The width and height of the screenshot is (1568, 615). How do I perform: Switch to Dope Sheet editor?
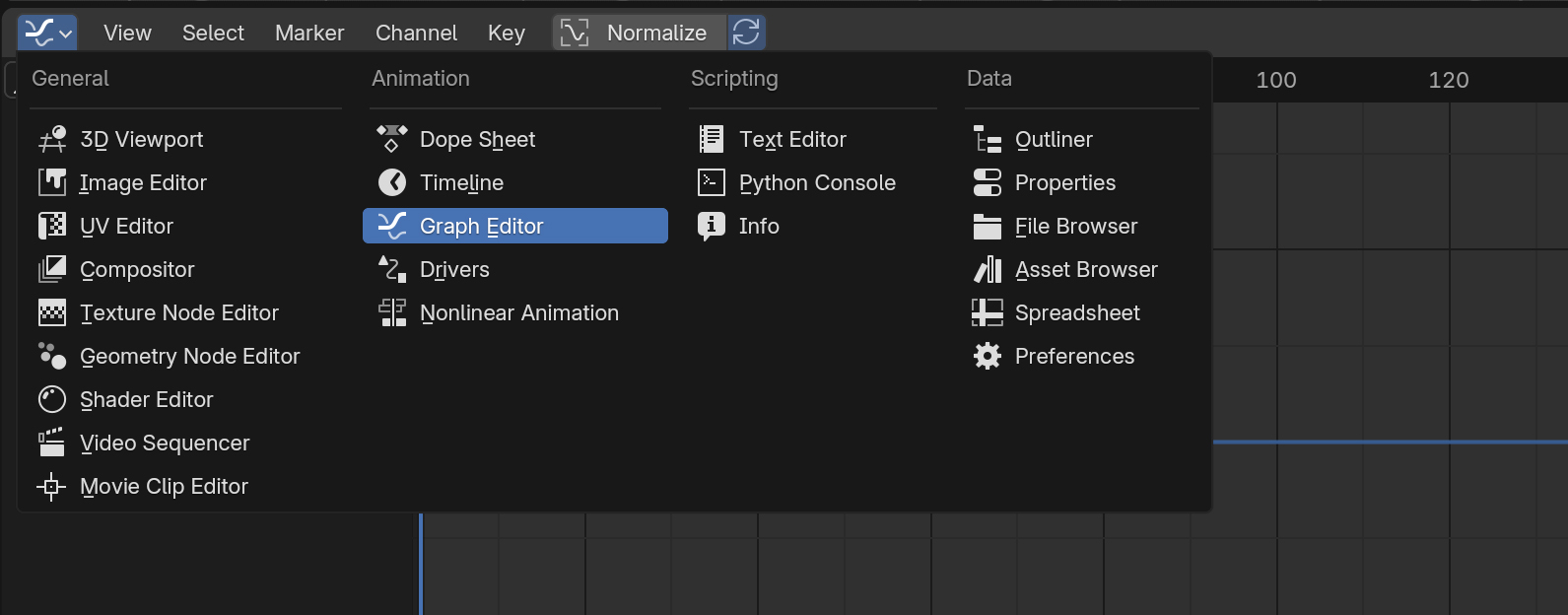[515, 139]
